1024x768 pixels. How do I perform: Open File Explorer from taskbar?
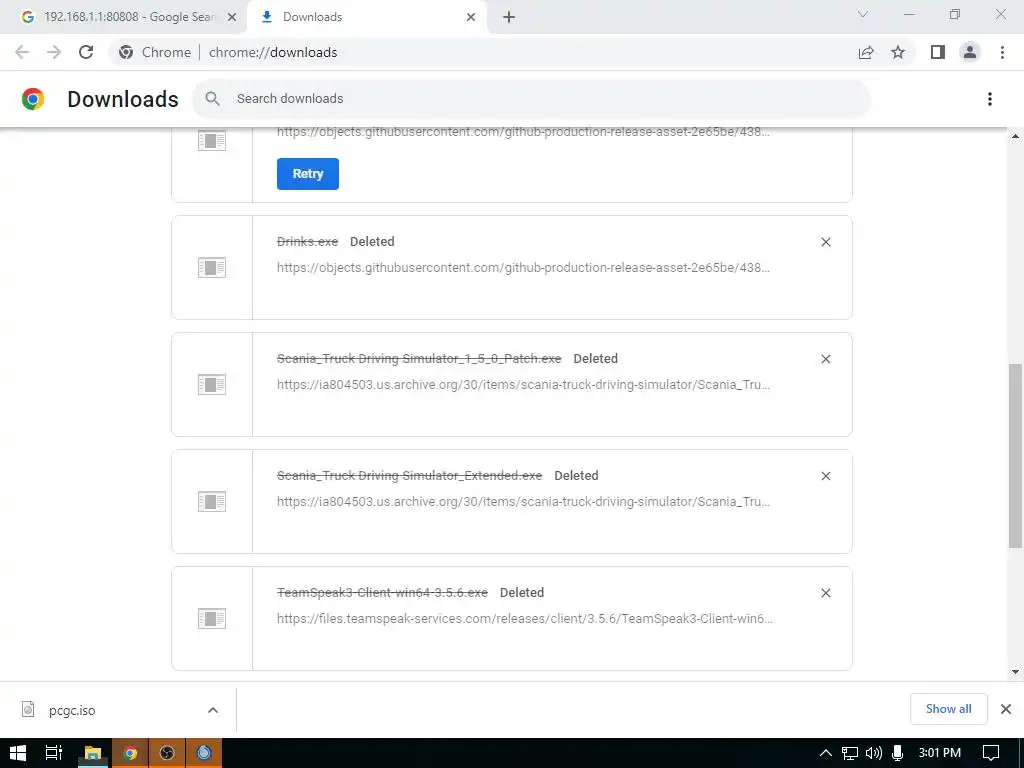pos(93,753)
